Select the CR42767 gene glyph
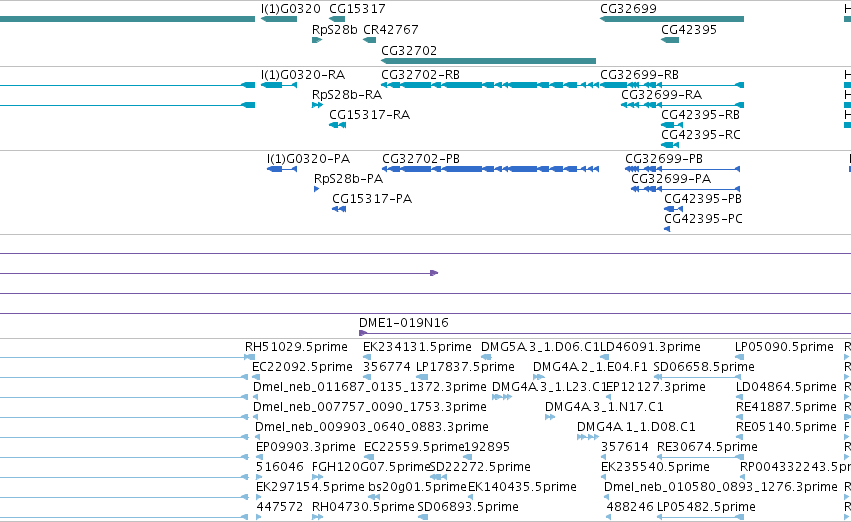851x522 pixels. click(370, 40)
